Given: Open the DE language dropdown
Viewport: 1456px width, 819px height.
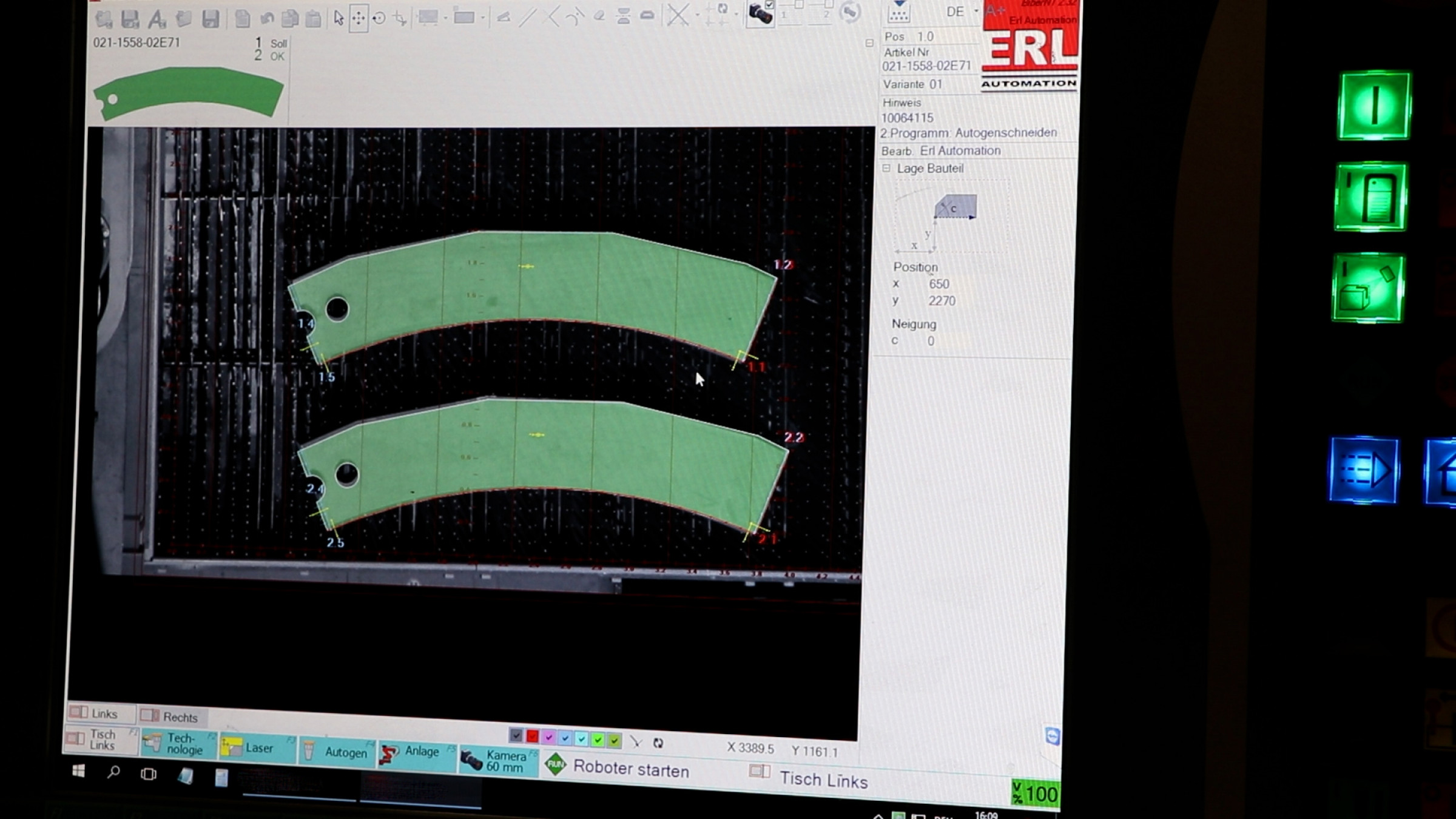Looking at the screenshot, I should 976,11.
